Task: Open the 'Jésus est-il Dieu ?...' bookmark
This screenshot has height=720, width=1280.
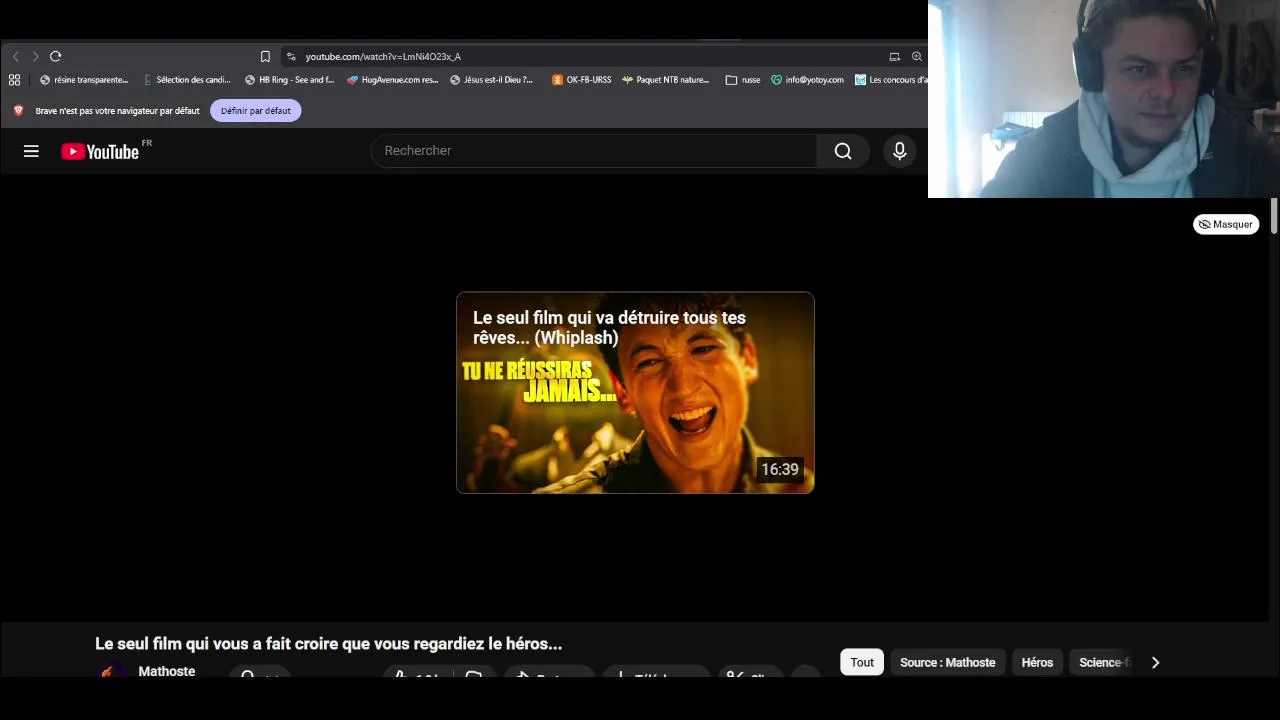Action: click(492, 80)
